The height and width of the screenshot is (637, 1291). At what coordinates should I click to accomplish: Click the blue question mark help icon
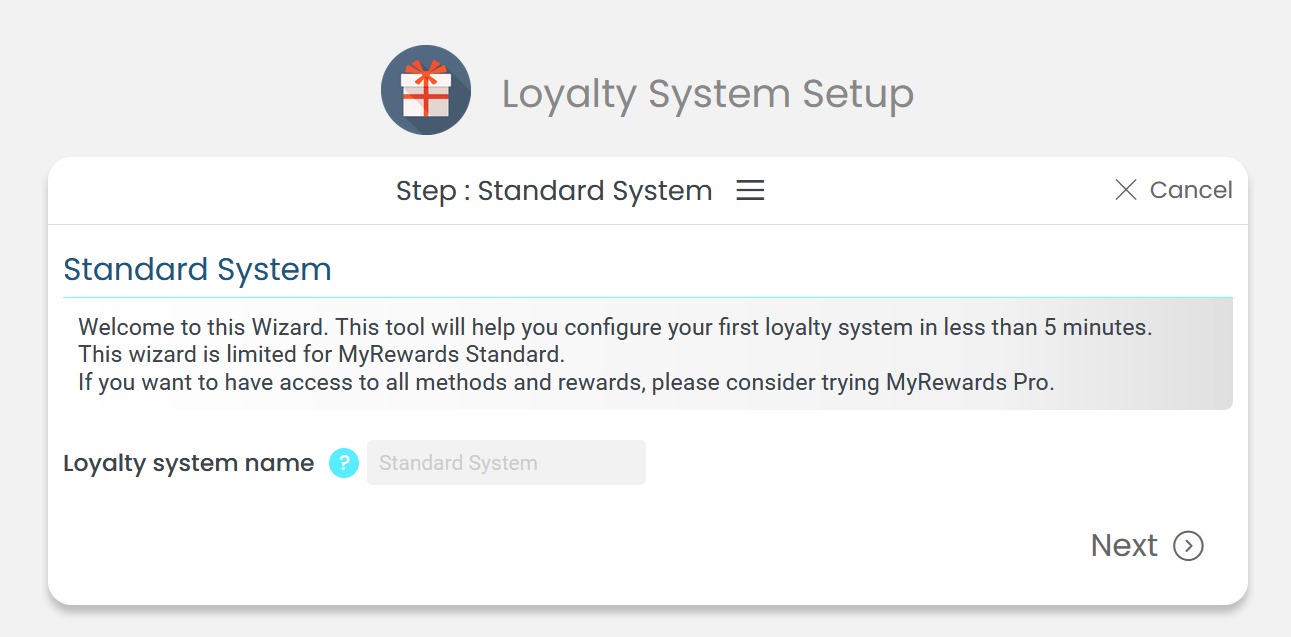pos(343,463)
